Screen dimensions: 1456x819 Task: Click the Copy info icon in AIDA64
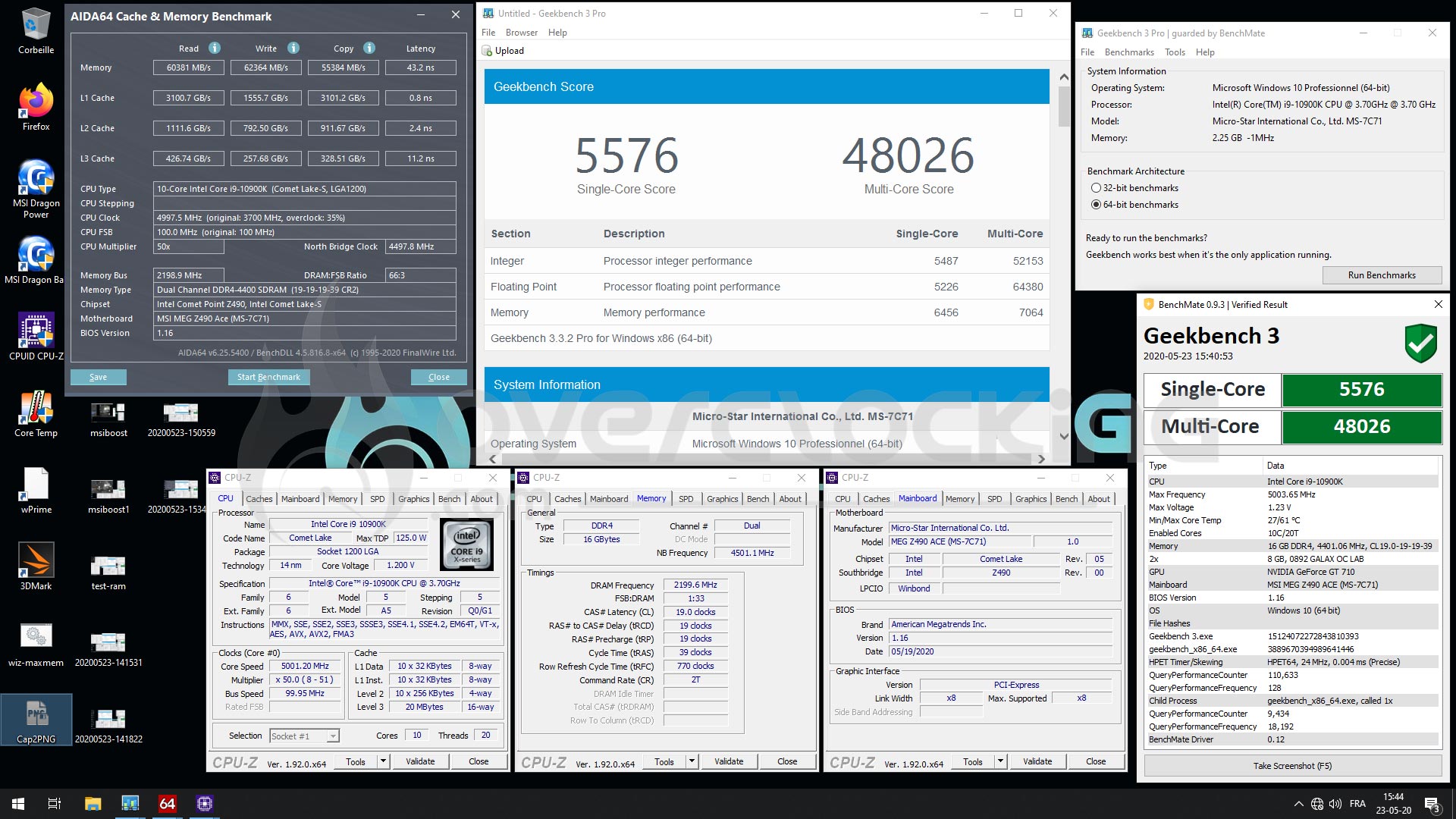[x=369, y=48]
